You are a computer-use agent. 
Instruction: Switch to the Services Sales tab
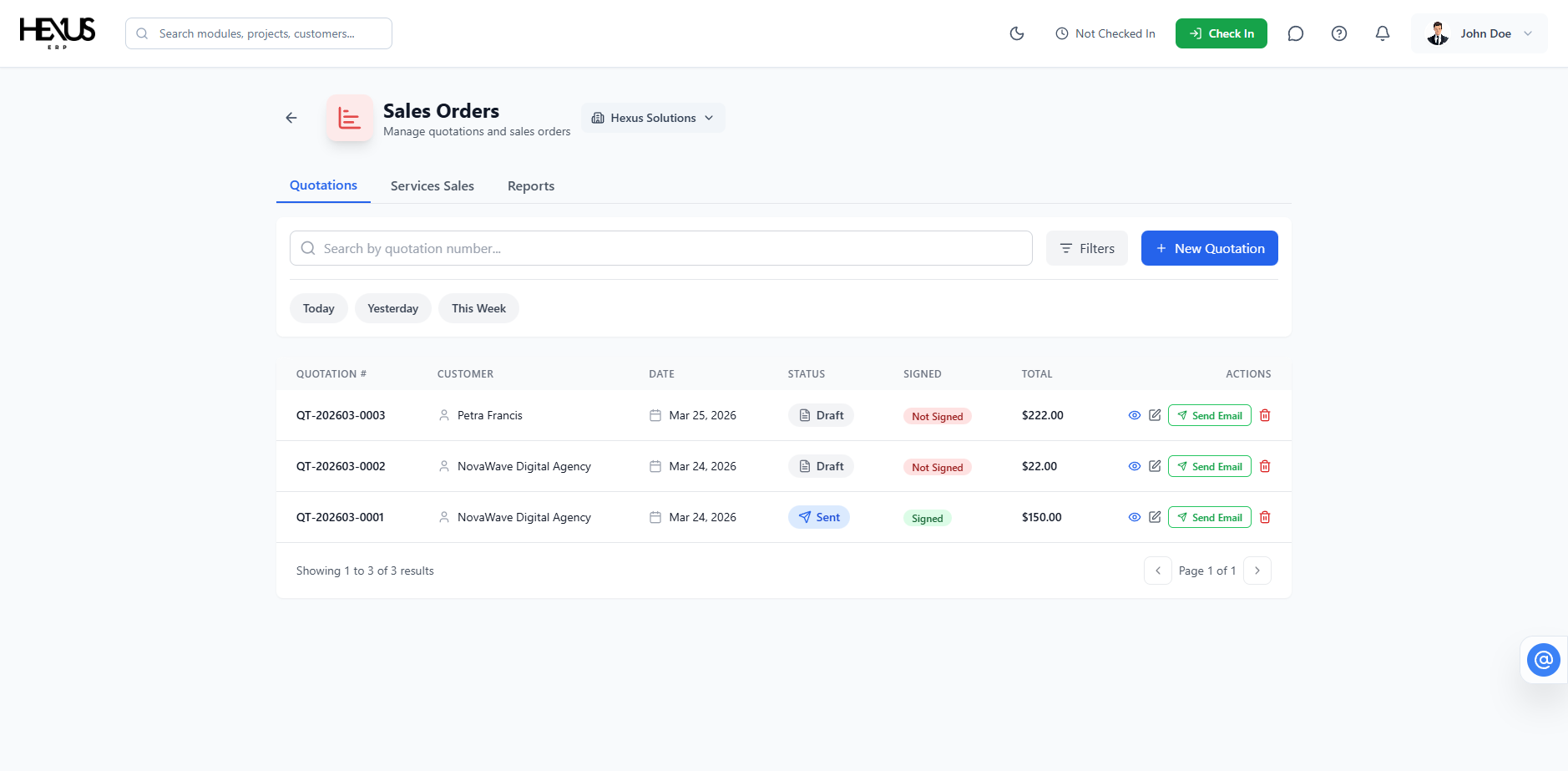click(x=432, y=186)
